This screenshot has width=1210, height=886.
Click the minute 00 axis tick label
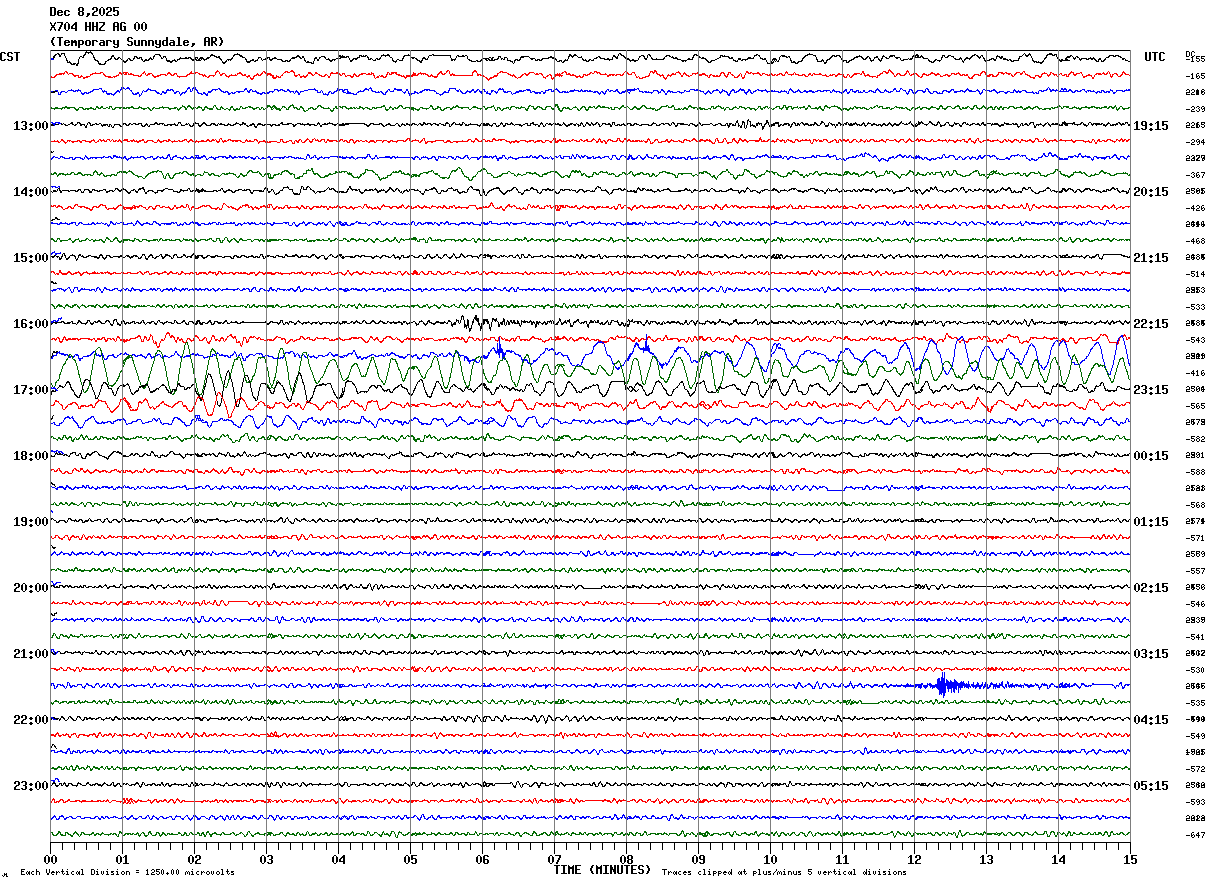click(x=50, y=859)
